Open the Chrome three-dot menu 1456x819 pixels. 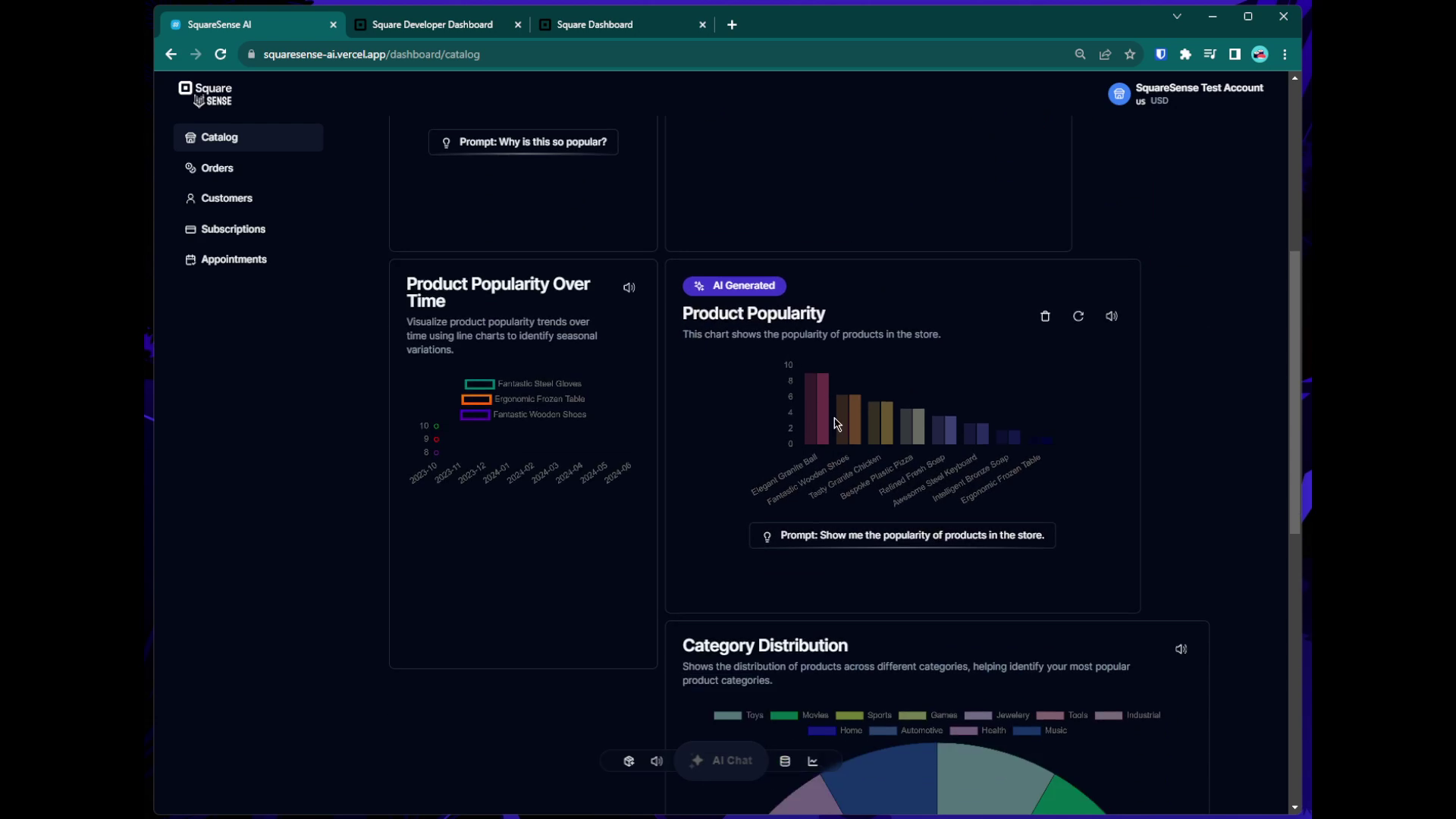(x=1285, y=55)
